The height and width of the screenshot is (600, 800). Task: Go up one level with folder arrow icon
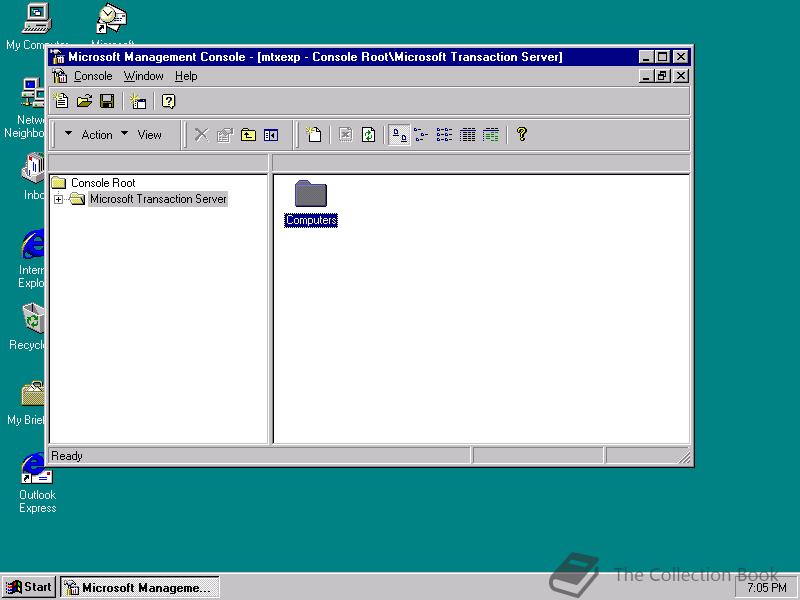[x=248, y=135]
